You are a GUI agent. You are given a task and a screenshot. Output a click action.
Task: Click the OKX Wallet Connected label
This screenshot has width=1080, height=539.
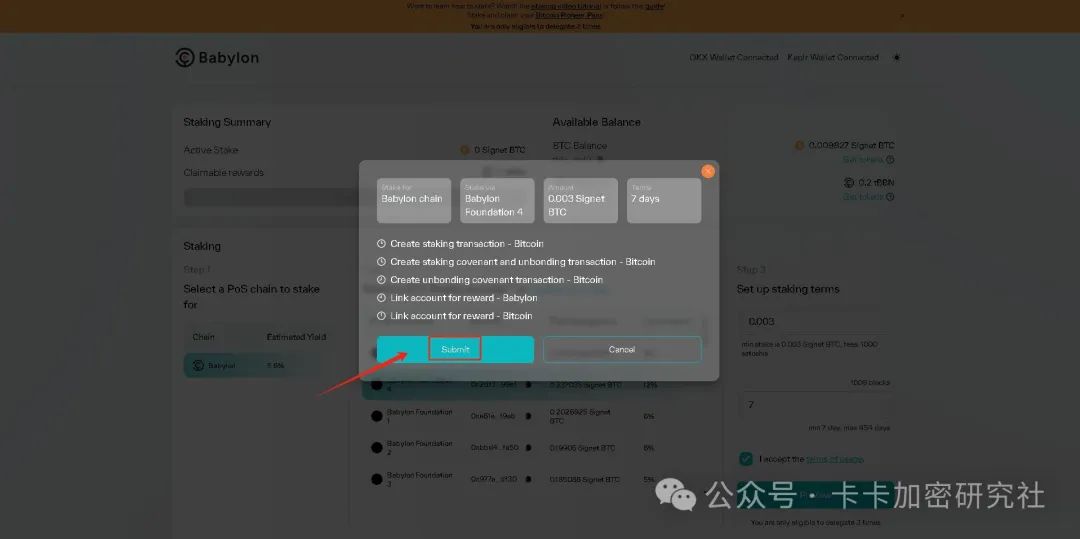(x=734, y=58)
